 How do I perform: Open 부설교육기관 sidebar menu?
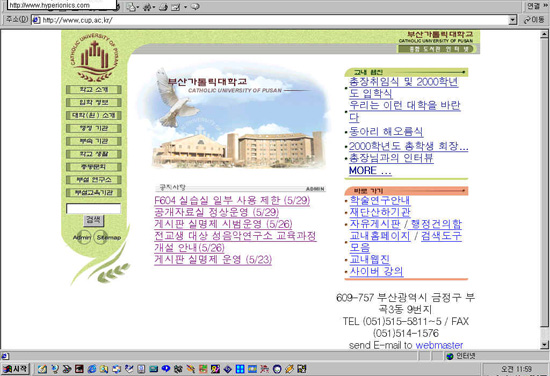coord(94,193)
